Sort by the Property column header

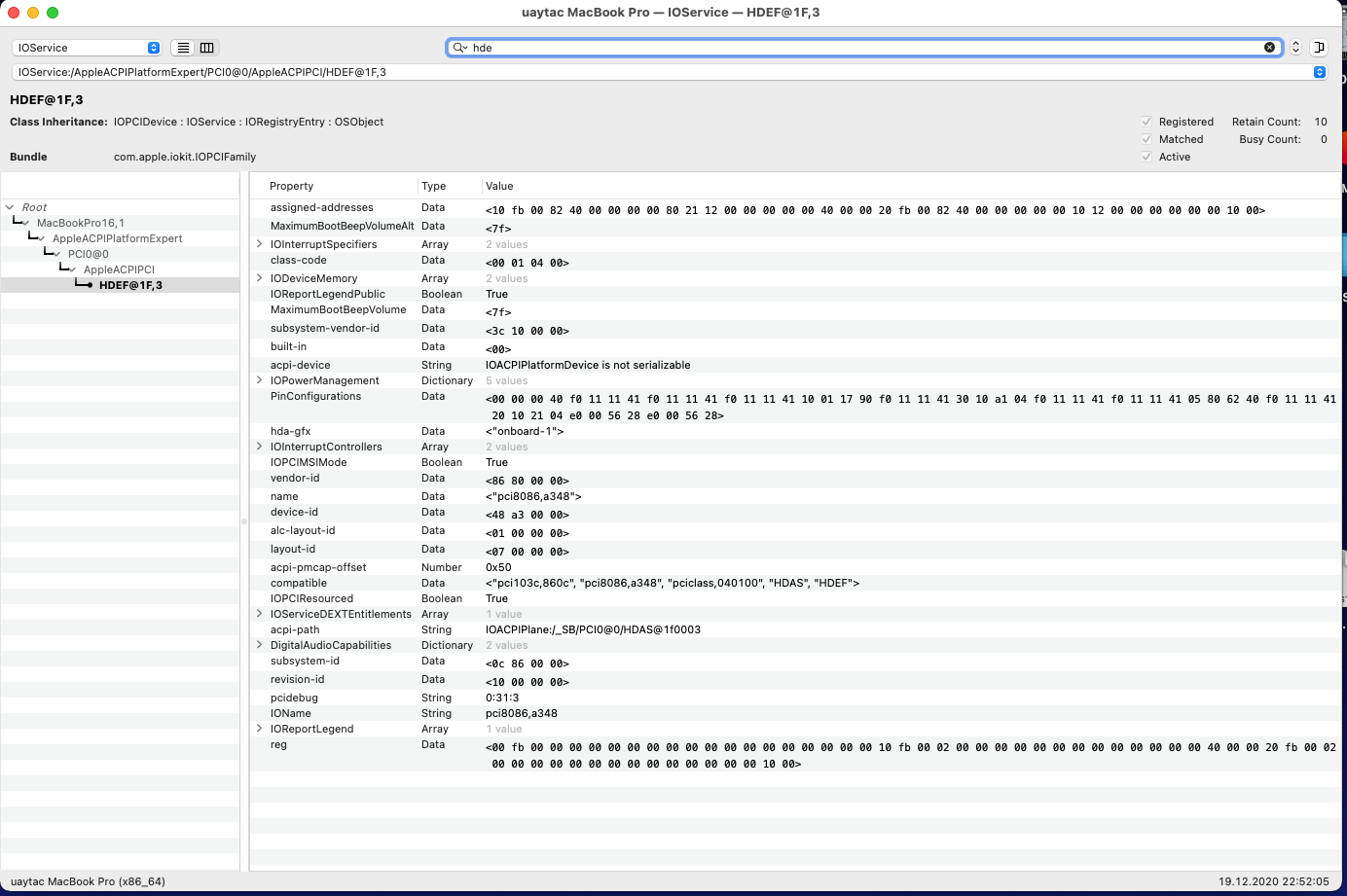coord(292,186)
